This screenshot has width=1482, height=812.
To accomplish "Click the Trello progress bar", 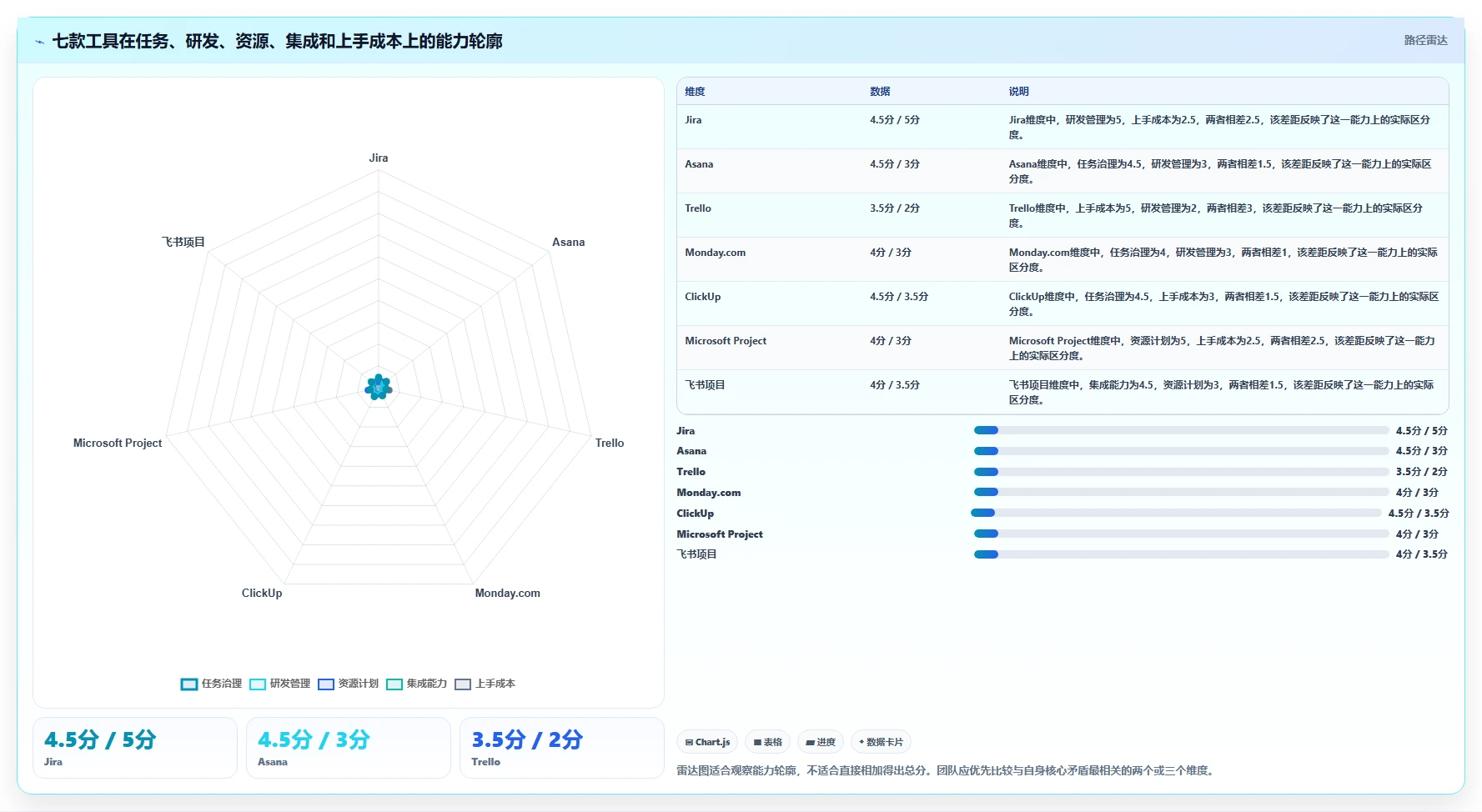I will [x=1181, y=472].
